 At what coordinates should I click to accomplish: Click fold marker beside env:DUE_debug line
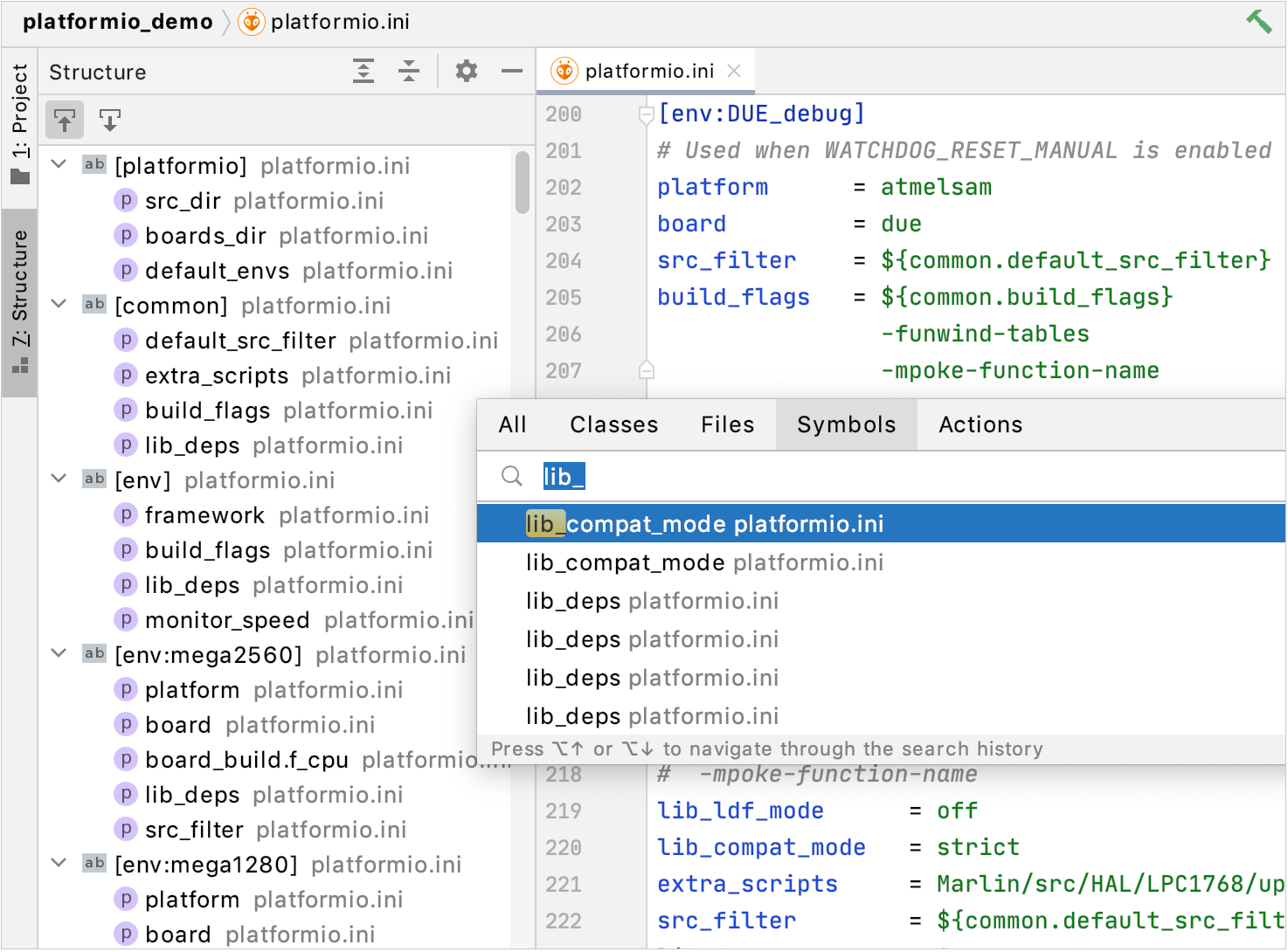[647, 114]
